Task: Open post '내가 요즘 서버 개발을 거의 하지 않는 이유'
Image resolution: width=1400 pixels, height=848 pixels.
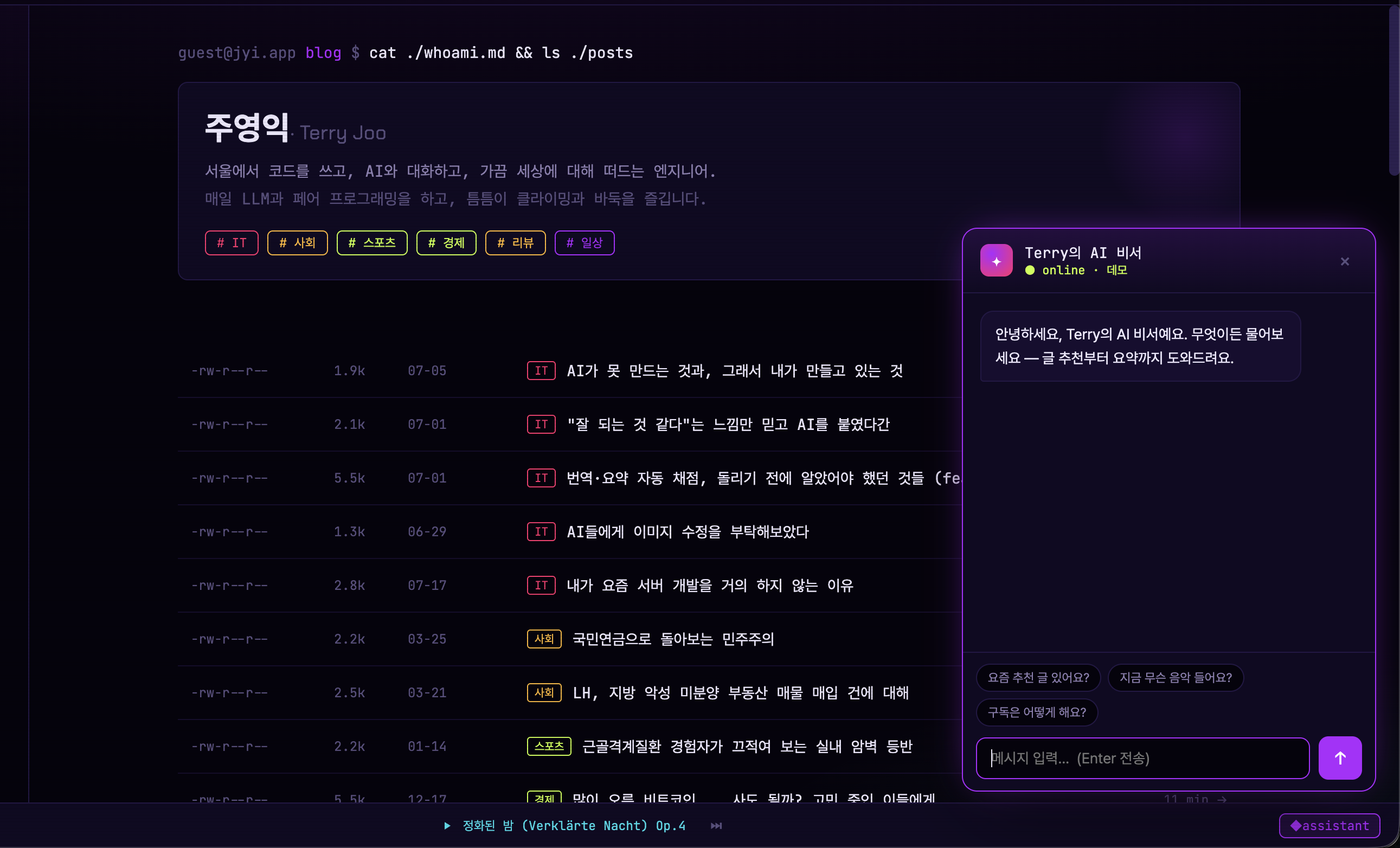Action: pyautogui.click(x=710, y=585)
